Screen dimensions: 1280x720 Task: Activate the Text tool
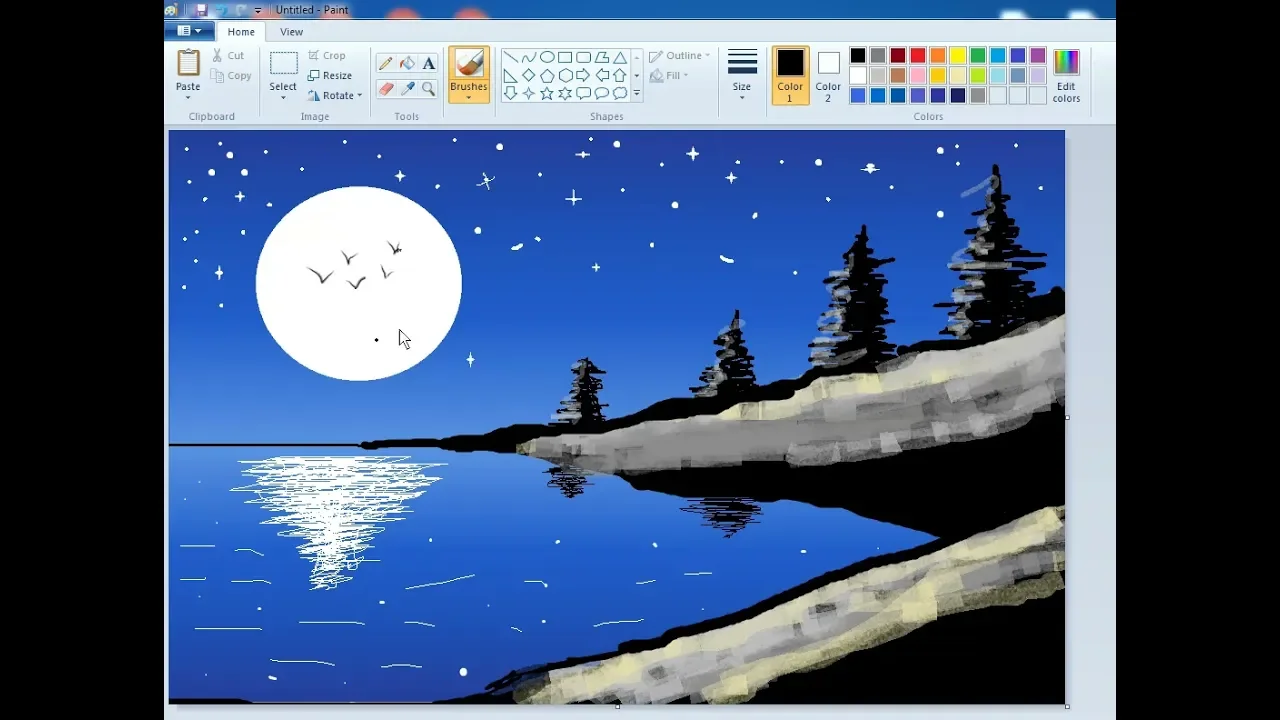click(x=429, y=63)
